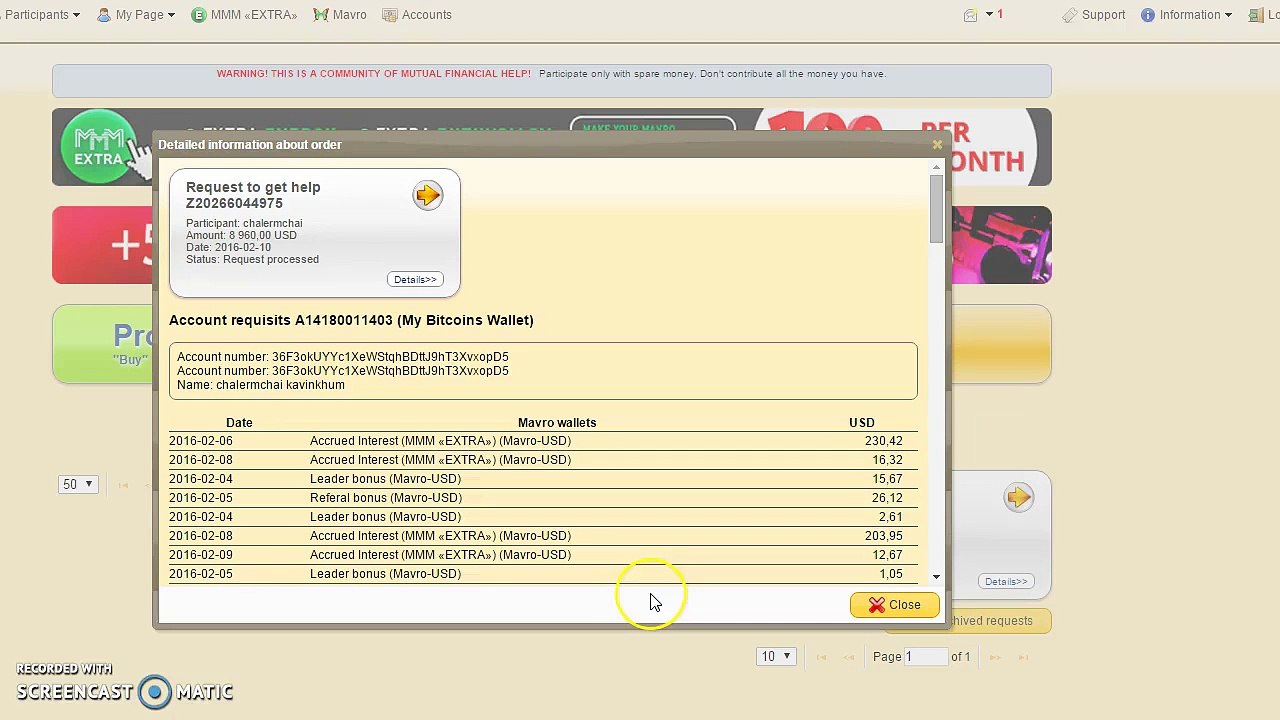Click the page number input field
This screenshot has width=1280, height=720.
coord(925,657)
